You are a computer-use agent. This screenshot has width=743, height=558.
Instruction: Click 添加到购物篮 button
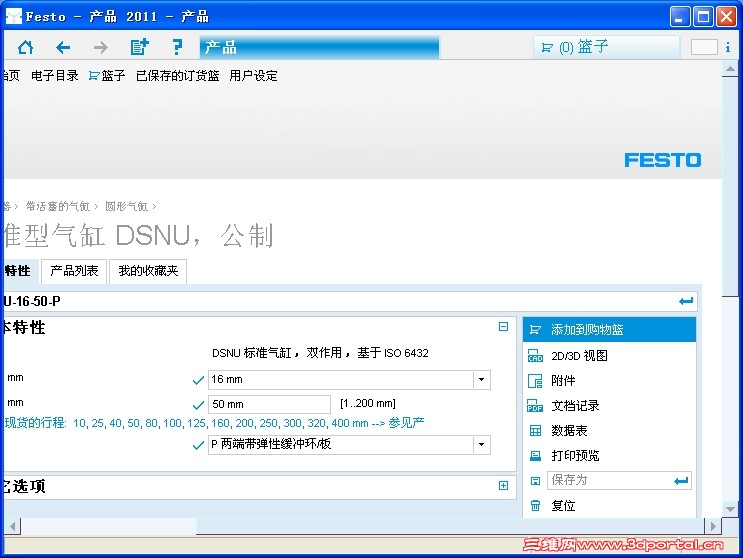click(x=609, y=330)
